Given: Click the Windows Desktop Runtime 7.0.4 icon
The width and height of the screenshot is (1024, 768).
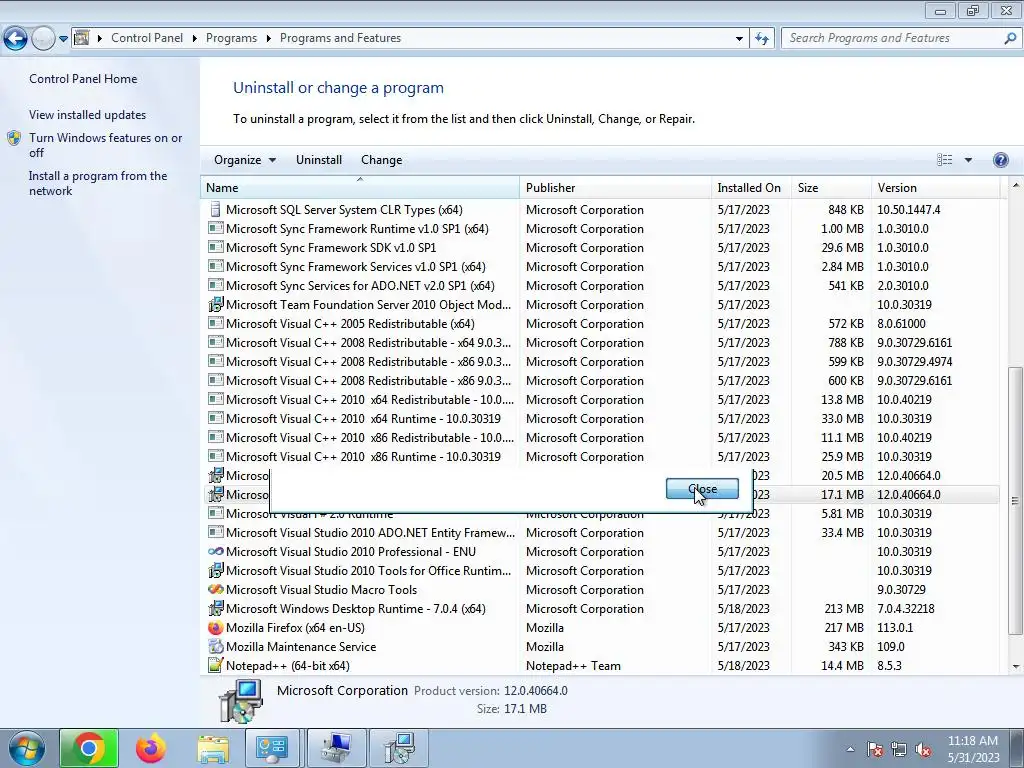Looking at the screenshot, I should coord(215,609).
